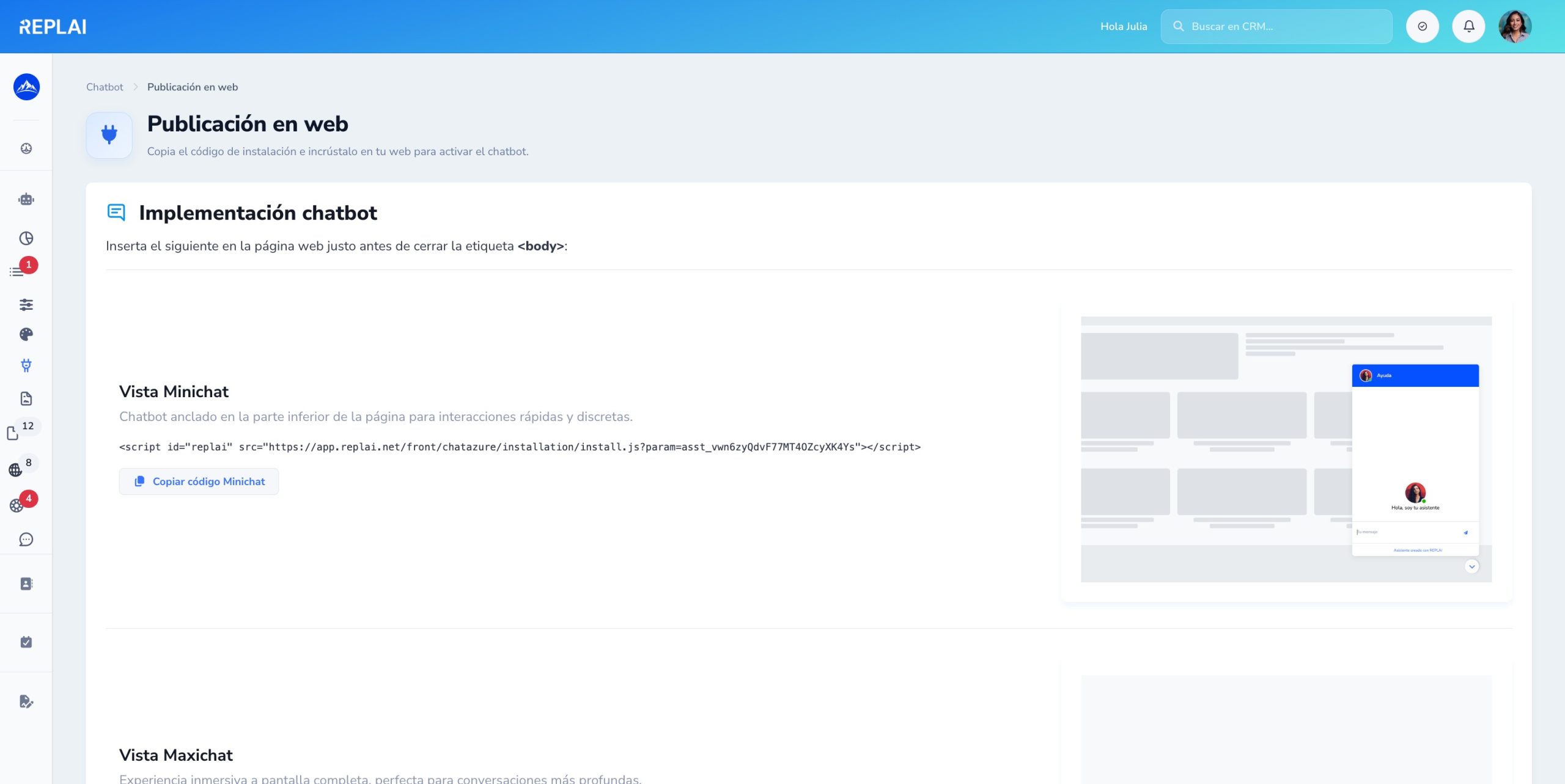This screenshot has height=784, width=1565.
Task: Open the globe icon with badge 8
Action: [15, 470]
